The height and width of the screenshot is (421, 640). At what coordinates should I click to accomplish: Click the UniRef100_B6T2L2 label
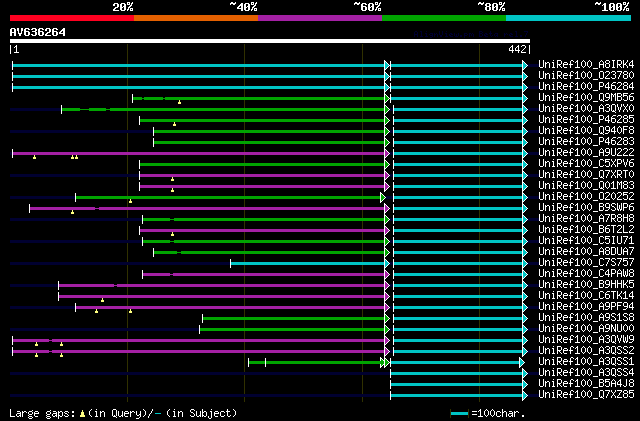tap(586, 230)
